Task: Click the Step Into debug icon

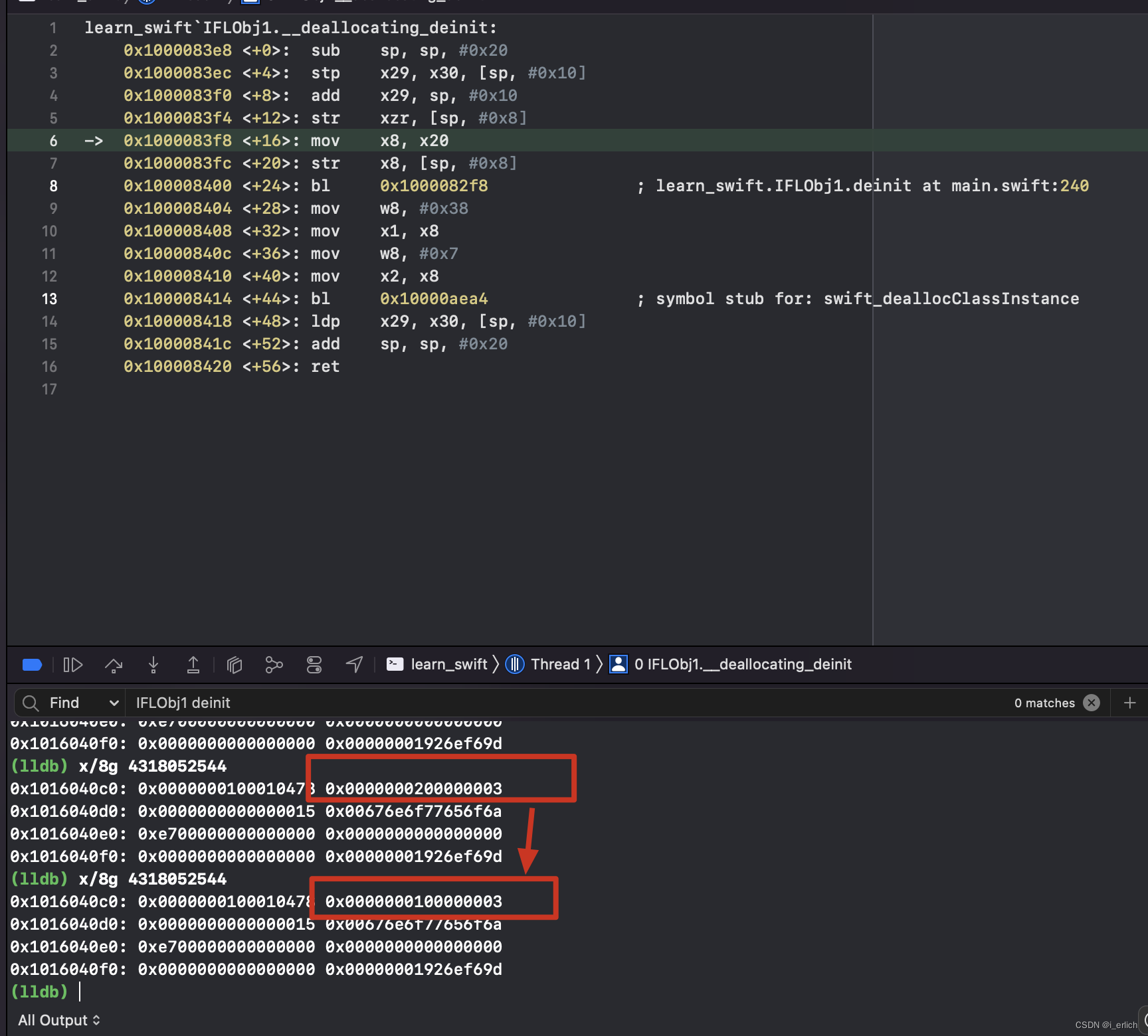Action: (153, 665)
